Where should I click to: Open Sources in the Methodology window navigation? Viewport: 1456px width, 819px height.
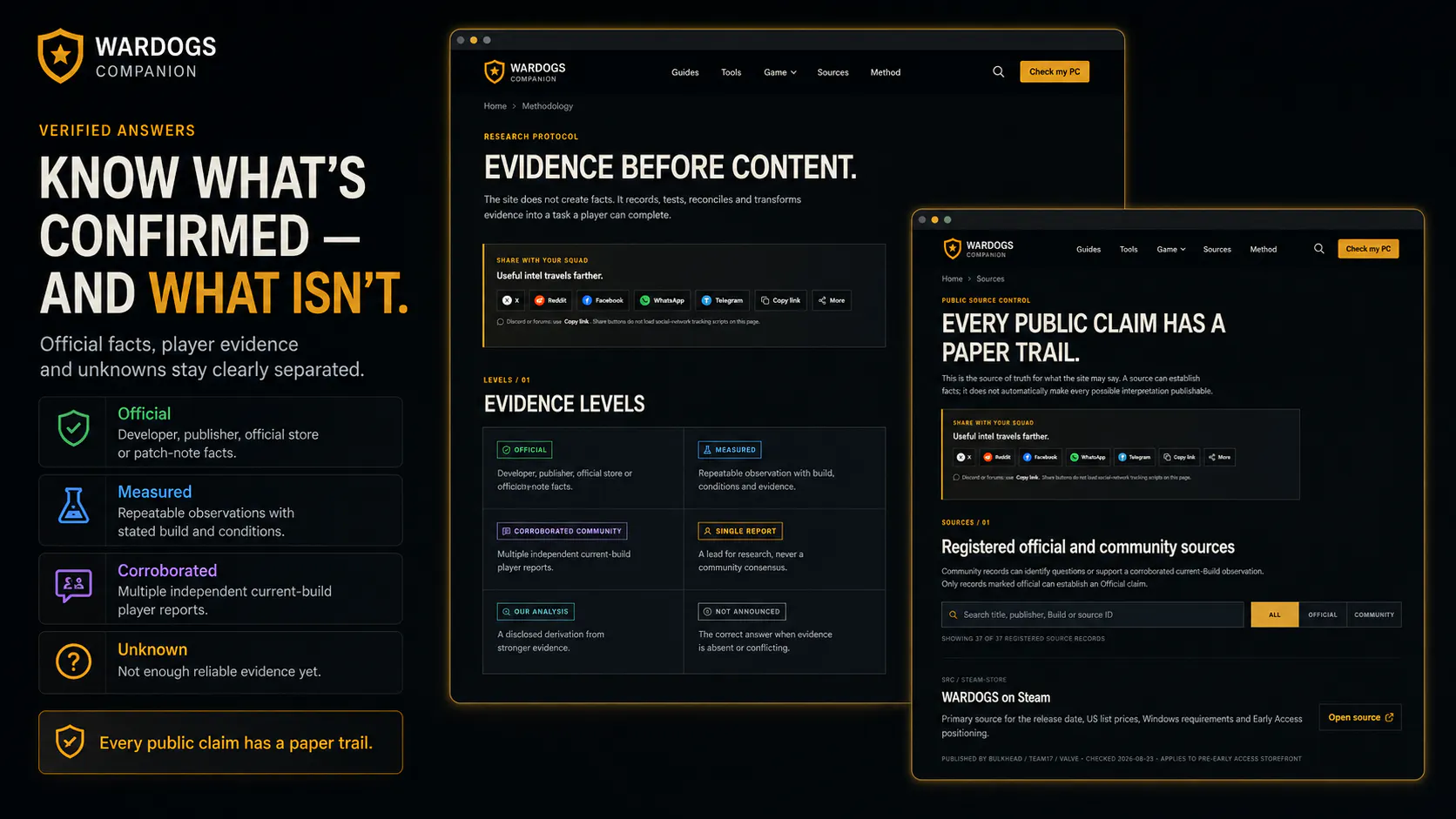click(833, 72)
